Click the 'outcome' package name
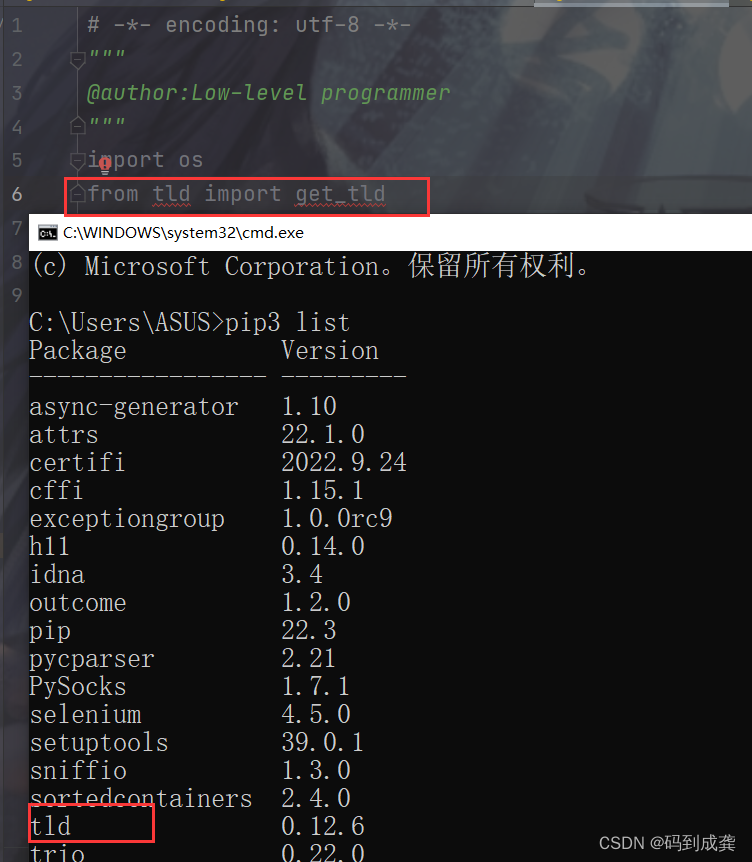Image resolution: width=752 pixels, height=862 pixels. (78, 603)
